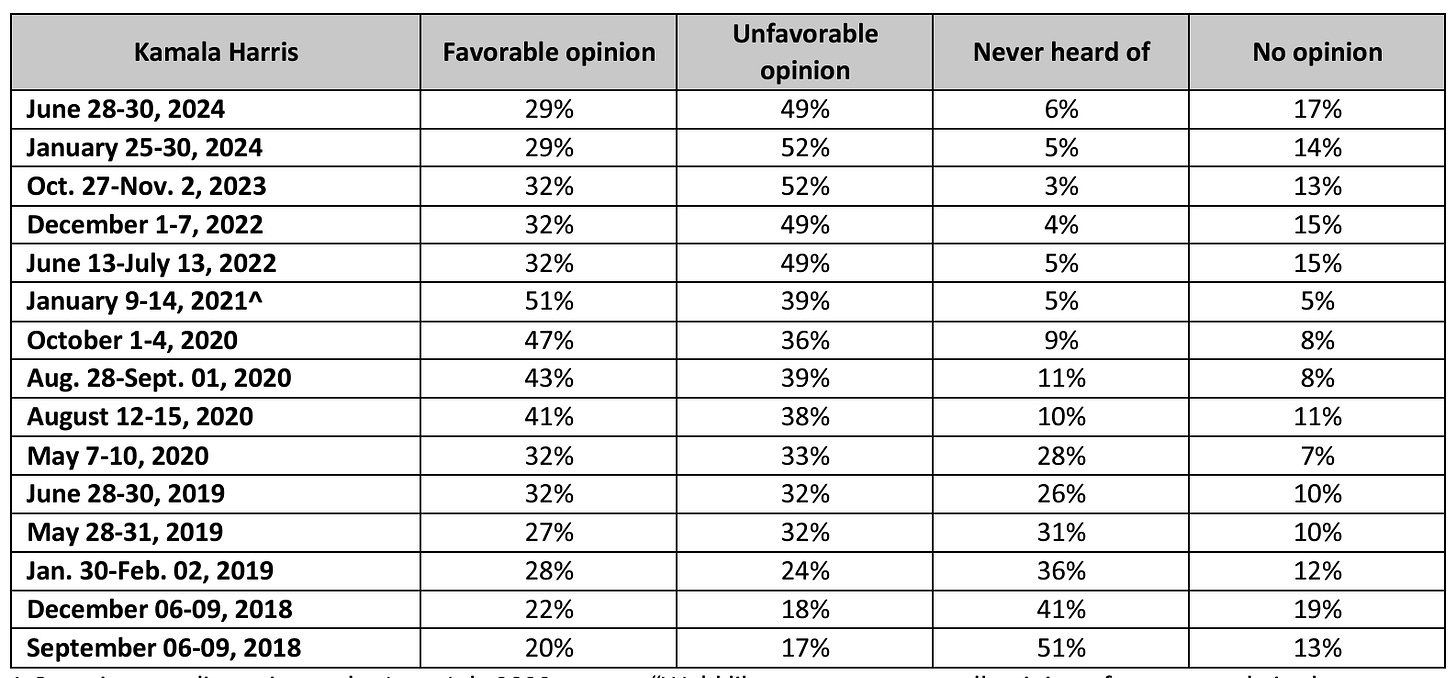Select the 'Favorable opinion' column header

point(549,53)
